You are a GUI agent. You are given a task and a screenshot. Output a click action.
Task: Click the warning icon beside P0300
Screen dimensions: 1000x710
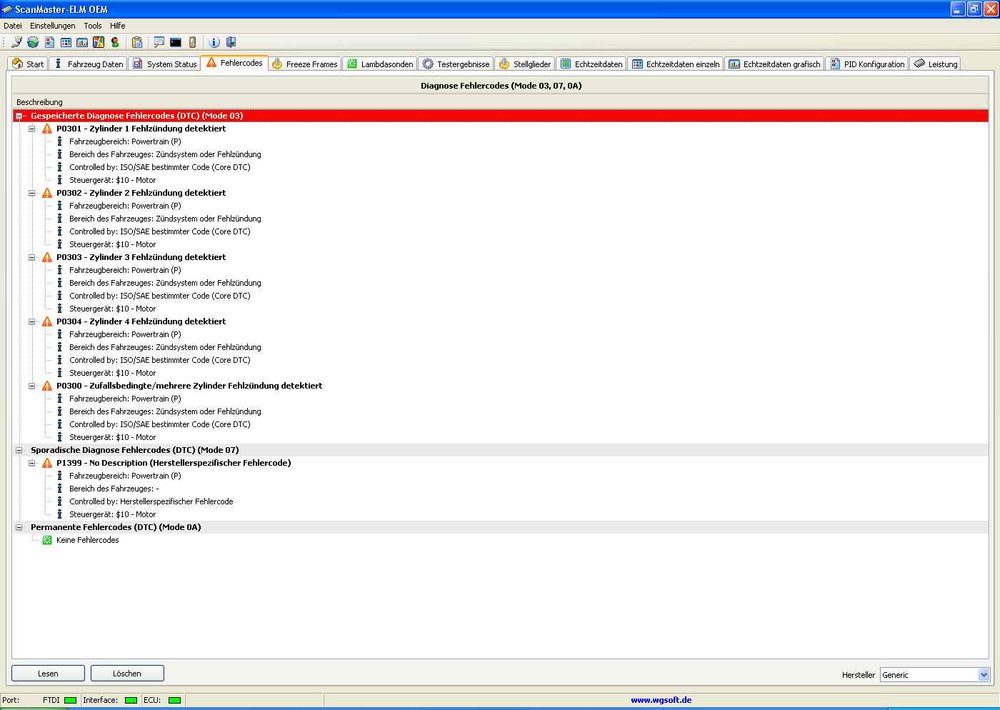(47, 386)
